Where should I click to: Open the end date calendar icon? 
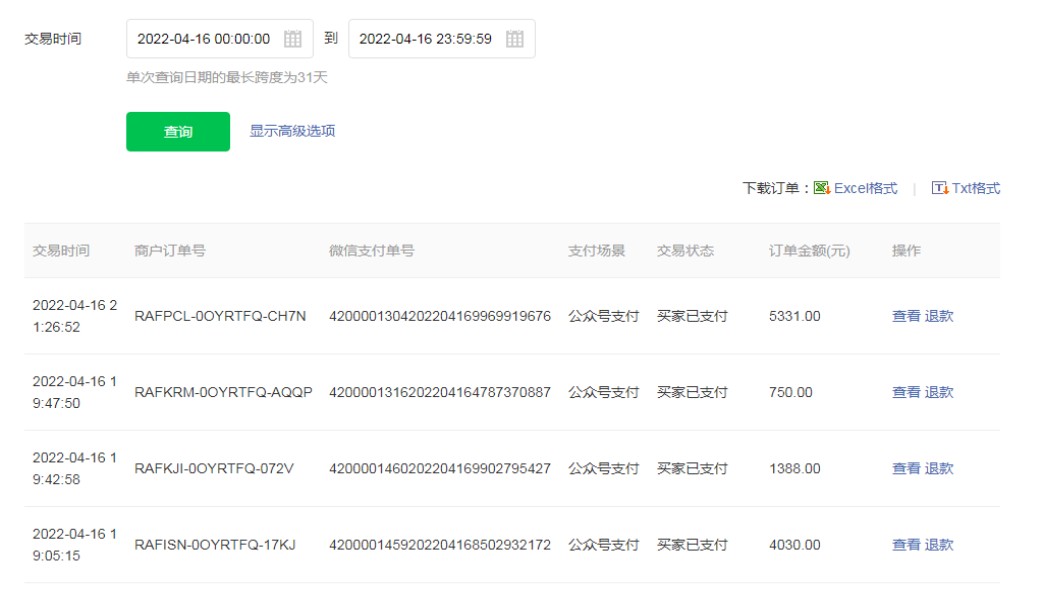coord(514,39)
